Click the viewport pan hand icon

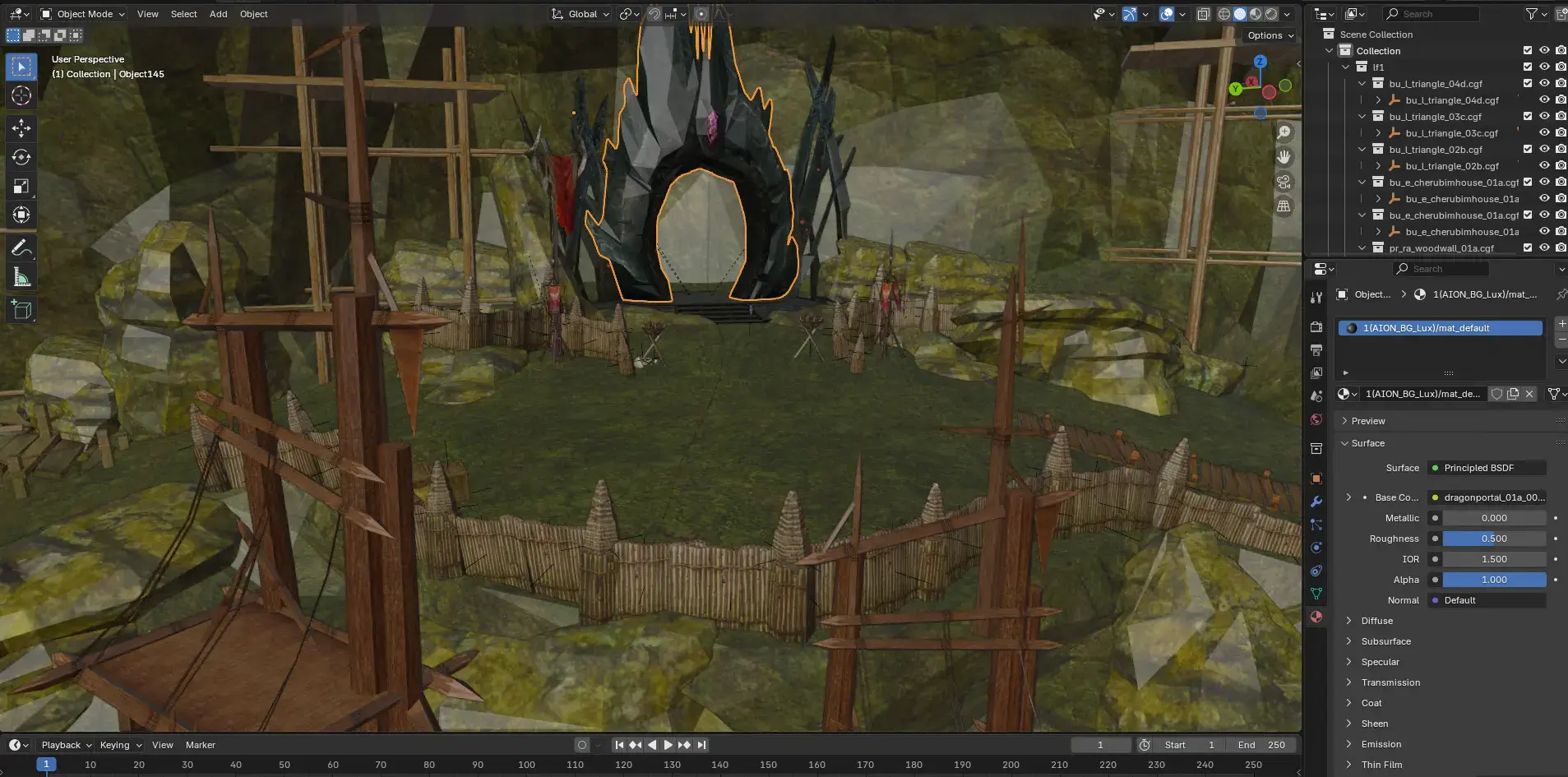tap(1284, 157)
